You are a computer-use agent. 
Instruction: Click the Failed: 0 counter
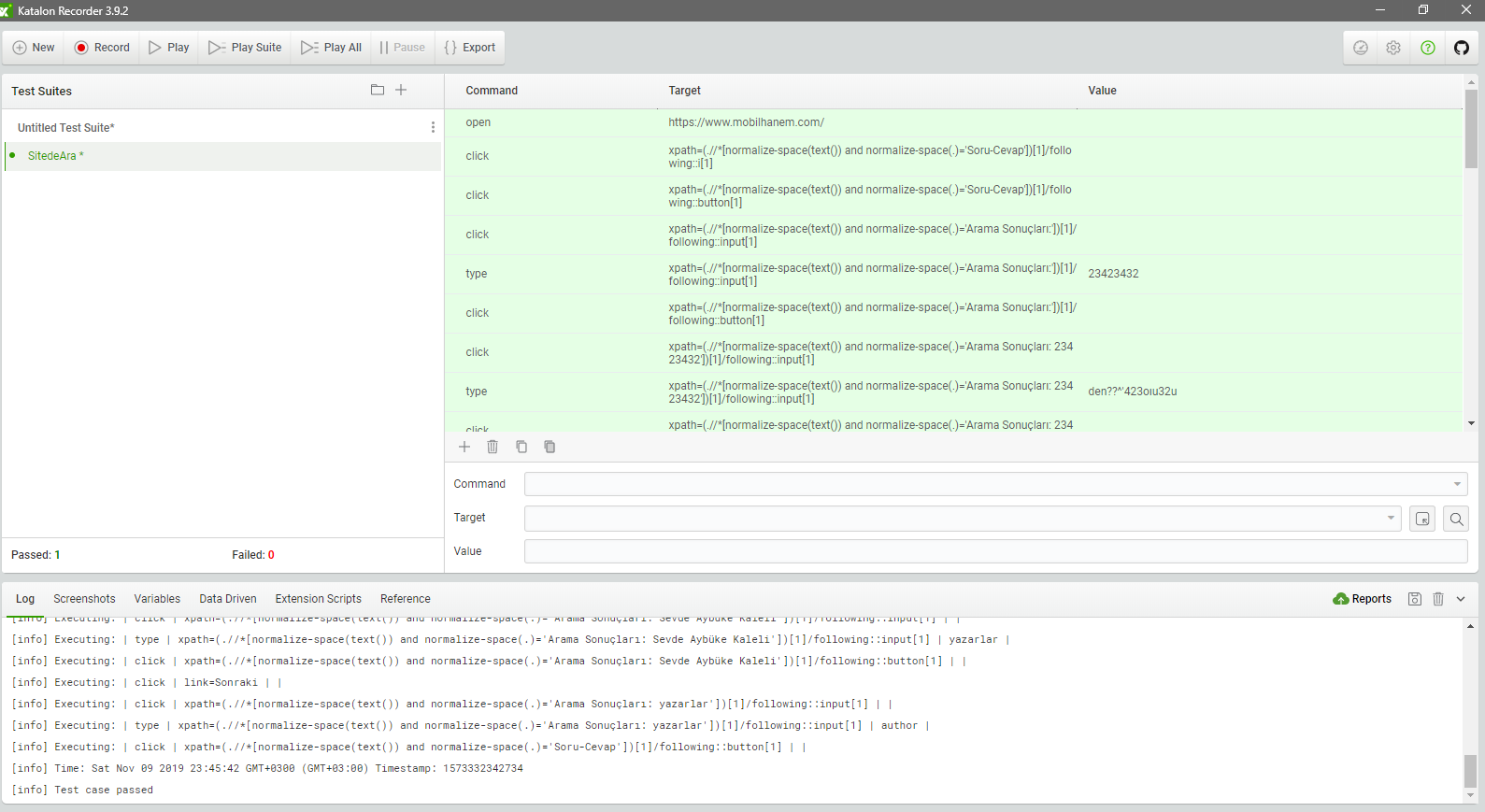tap(253, 555)
